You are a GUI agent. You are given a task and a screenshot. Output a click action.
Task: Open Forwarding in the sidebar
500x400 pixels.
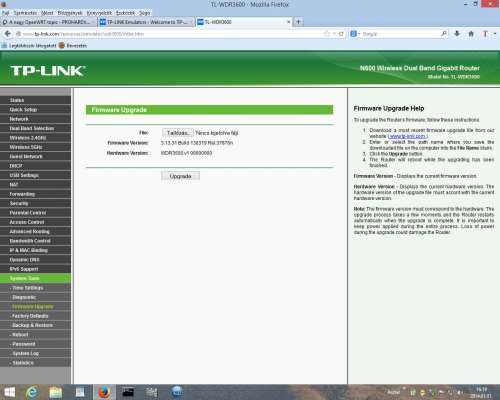pos(35,194)
